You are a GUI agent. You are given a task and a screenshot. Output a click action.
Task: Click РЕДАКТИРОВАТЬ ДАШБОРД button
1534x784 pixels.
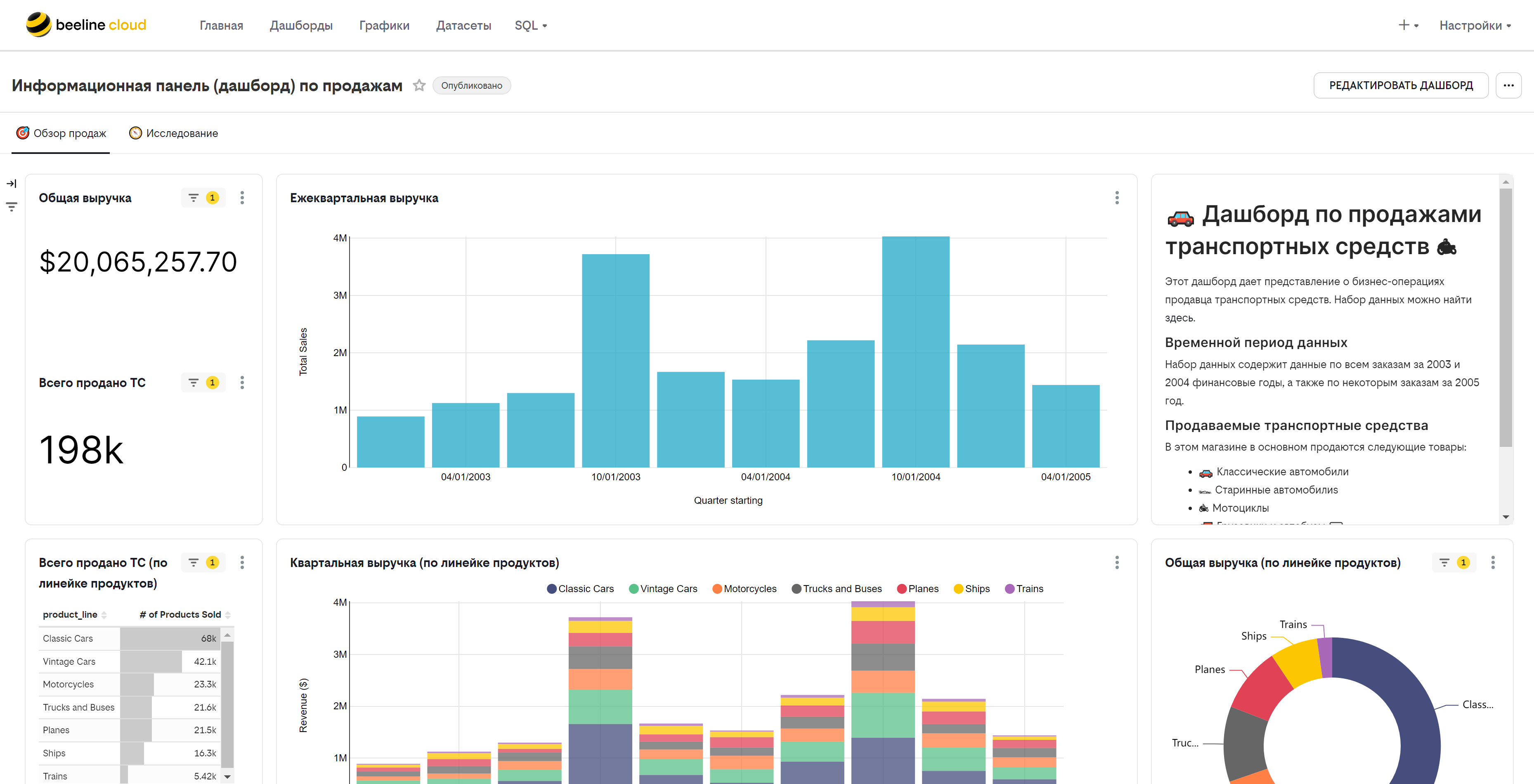pos(1401,85)
